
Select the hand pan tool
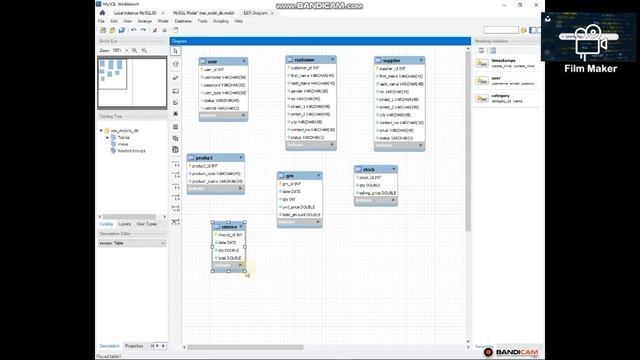point(176,64)
